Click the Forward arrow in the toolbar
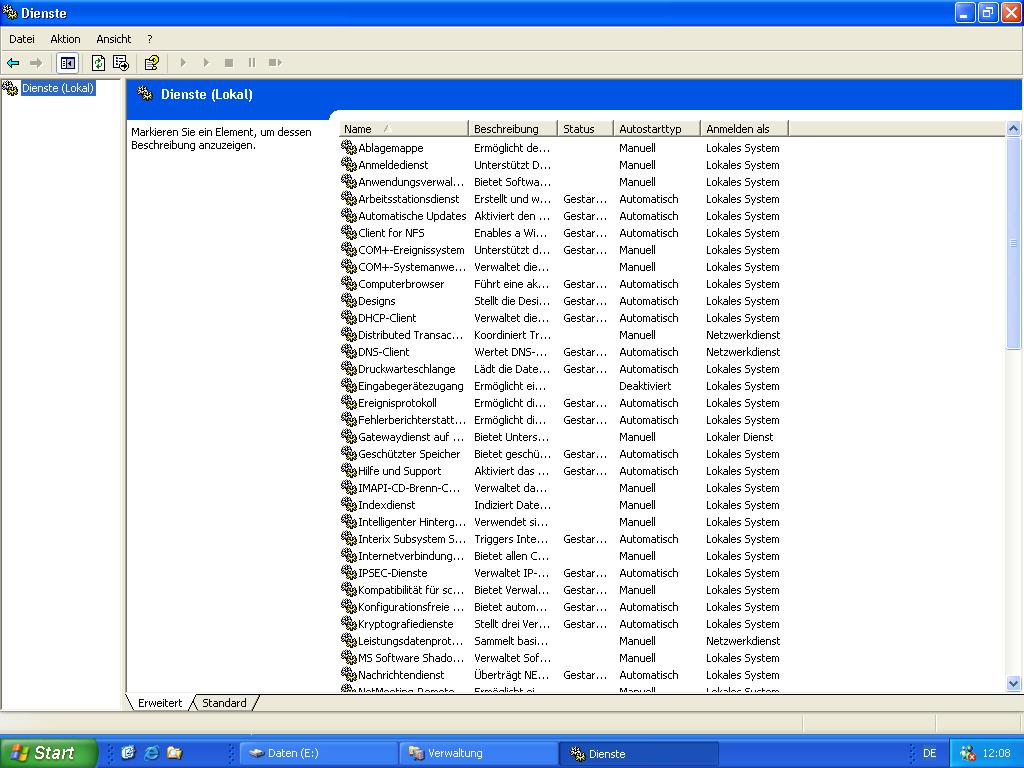The image size is (1024, 768). point(36,63)
